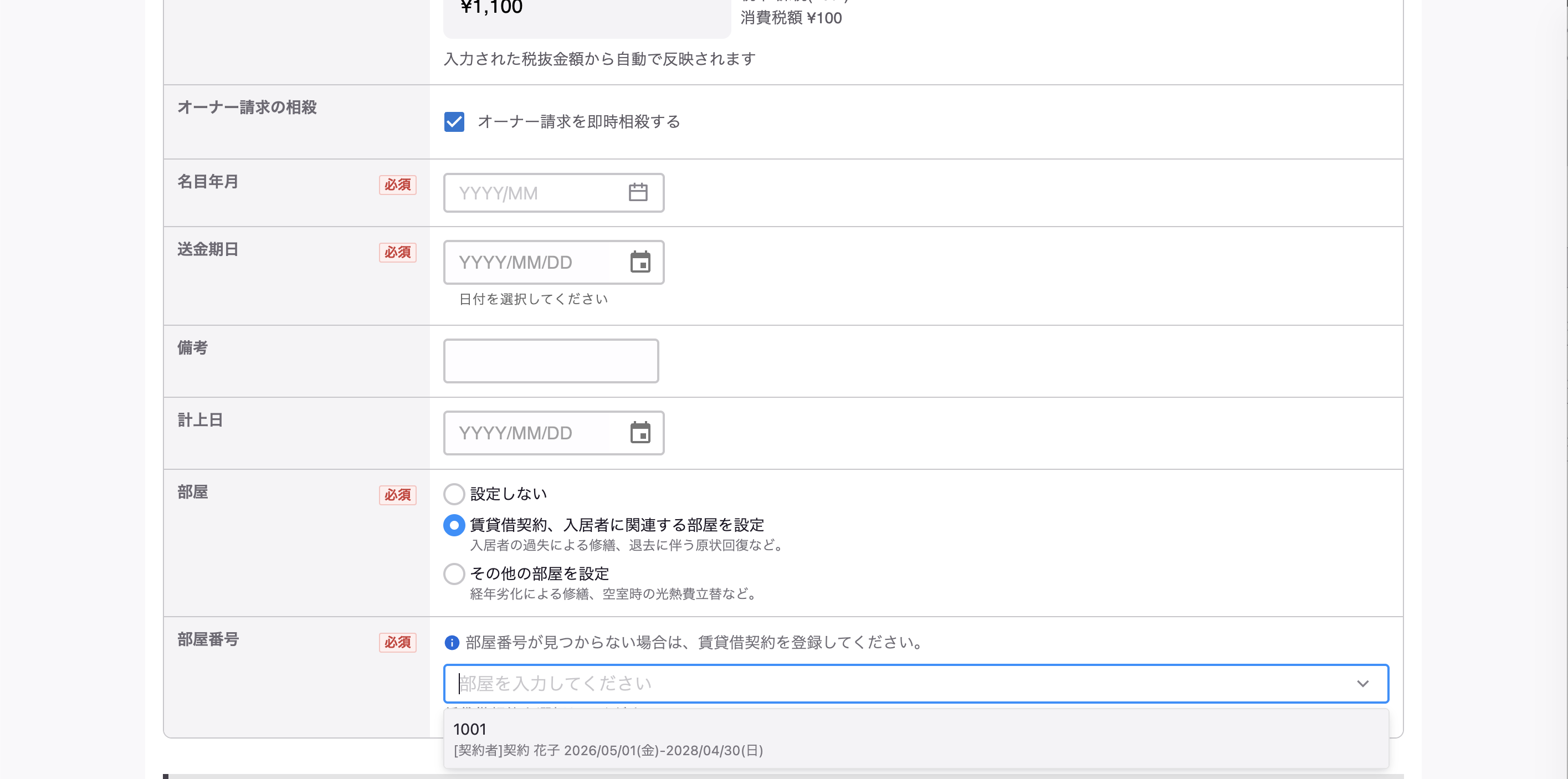Click the 名目年月 field label

pyautogui.click(x=208, y=181)
